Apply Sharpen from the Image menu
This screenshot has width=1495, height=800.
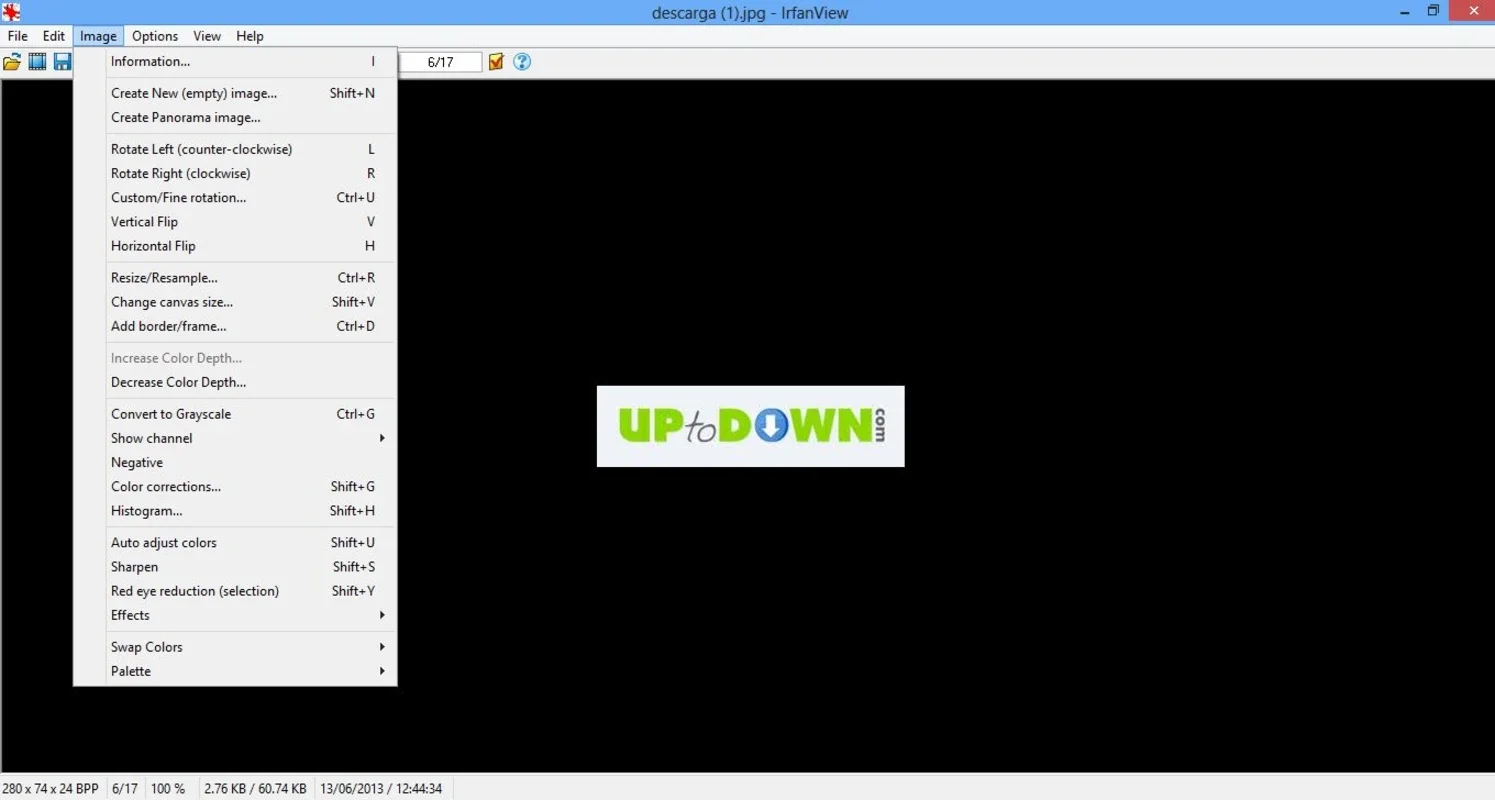[235, 566]
